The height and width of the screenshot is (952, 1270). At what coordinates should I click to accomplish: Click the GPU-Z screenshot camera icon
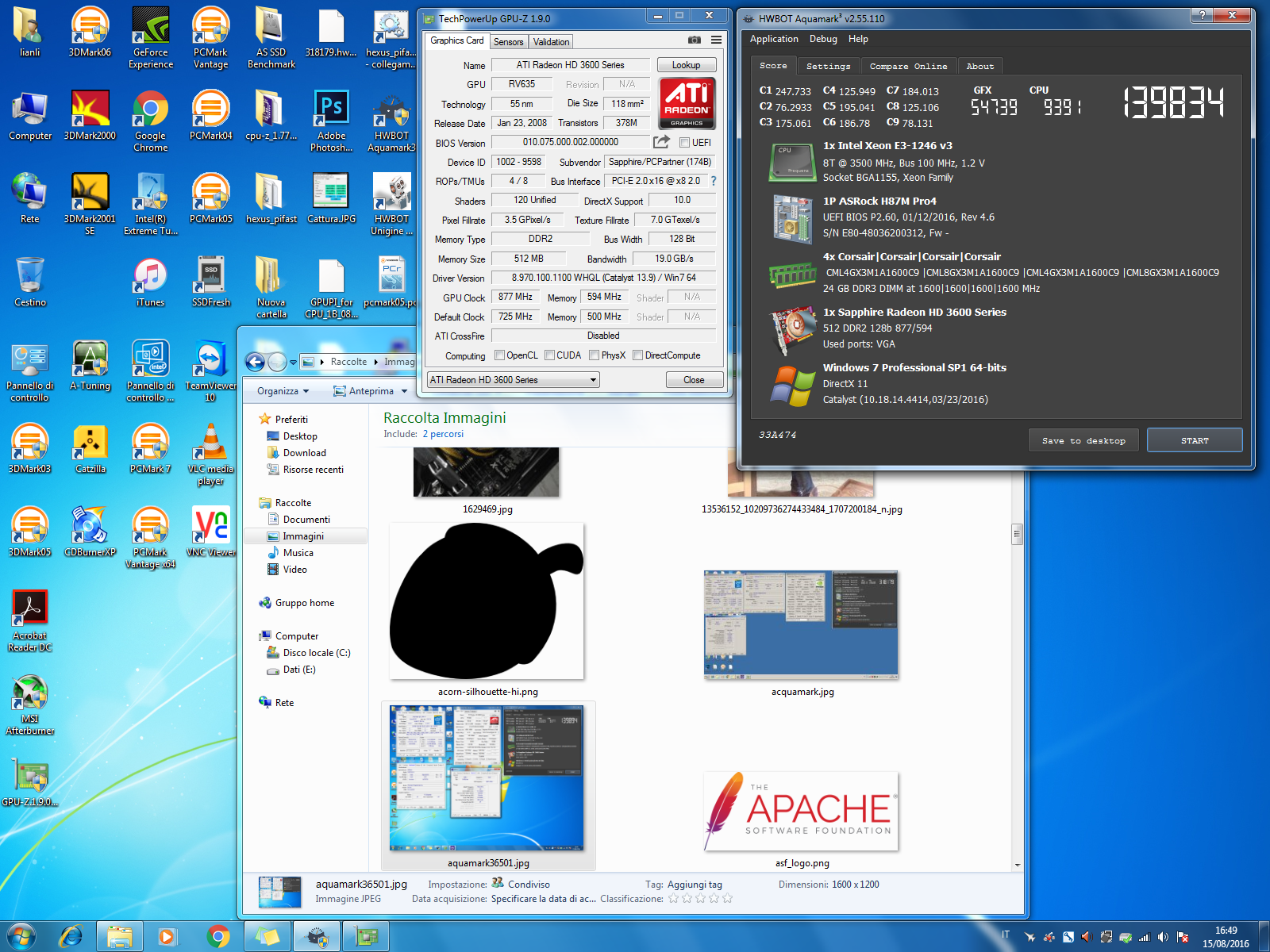[695, 40]
